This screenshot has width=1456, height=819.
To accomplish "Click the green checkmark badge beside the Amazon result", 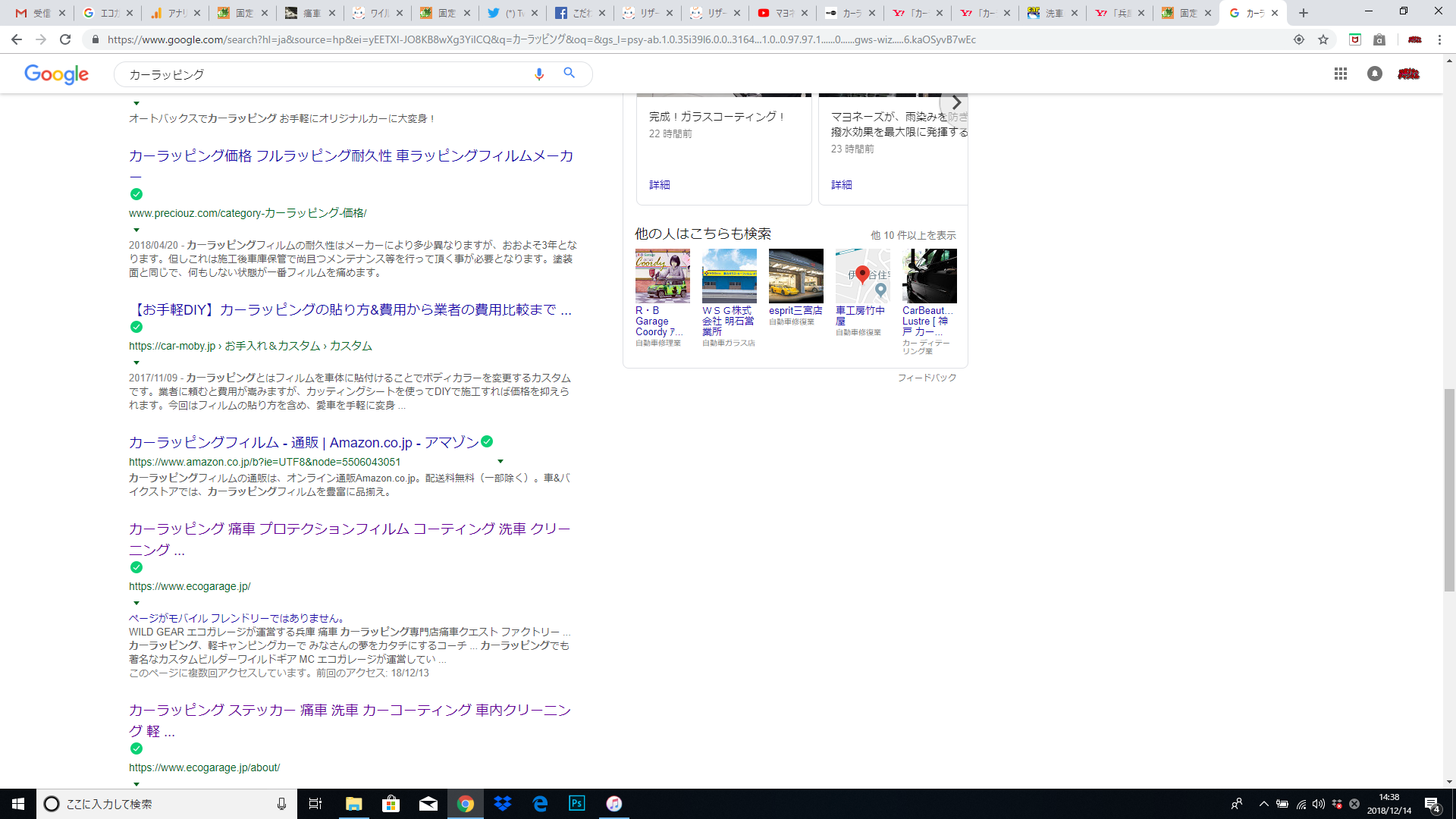I will 487,441.
